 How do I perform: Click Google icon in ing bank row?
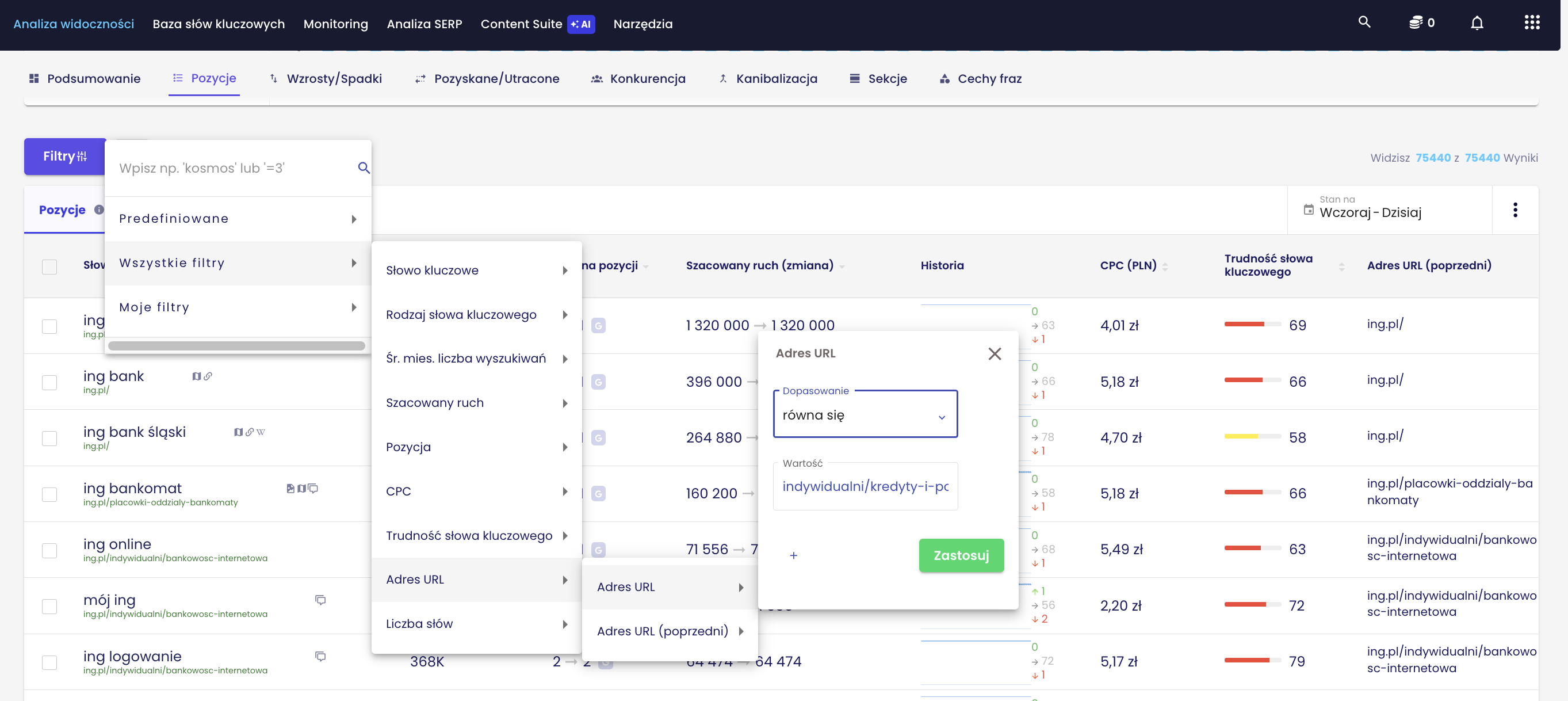598,382
